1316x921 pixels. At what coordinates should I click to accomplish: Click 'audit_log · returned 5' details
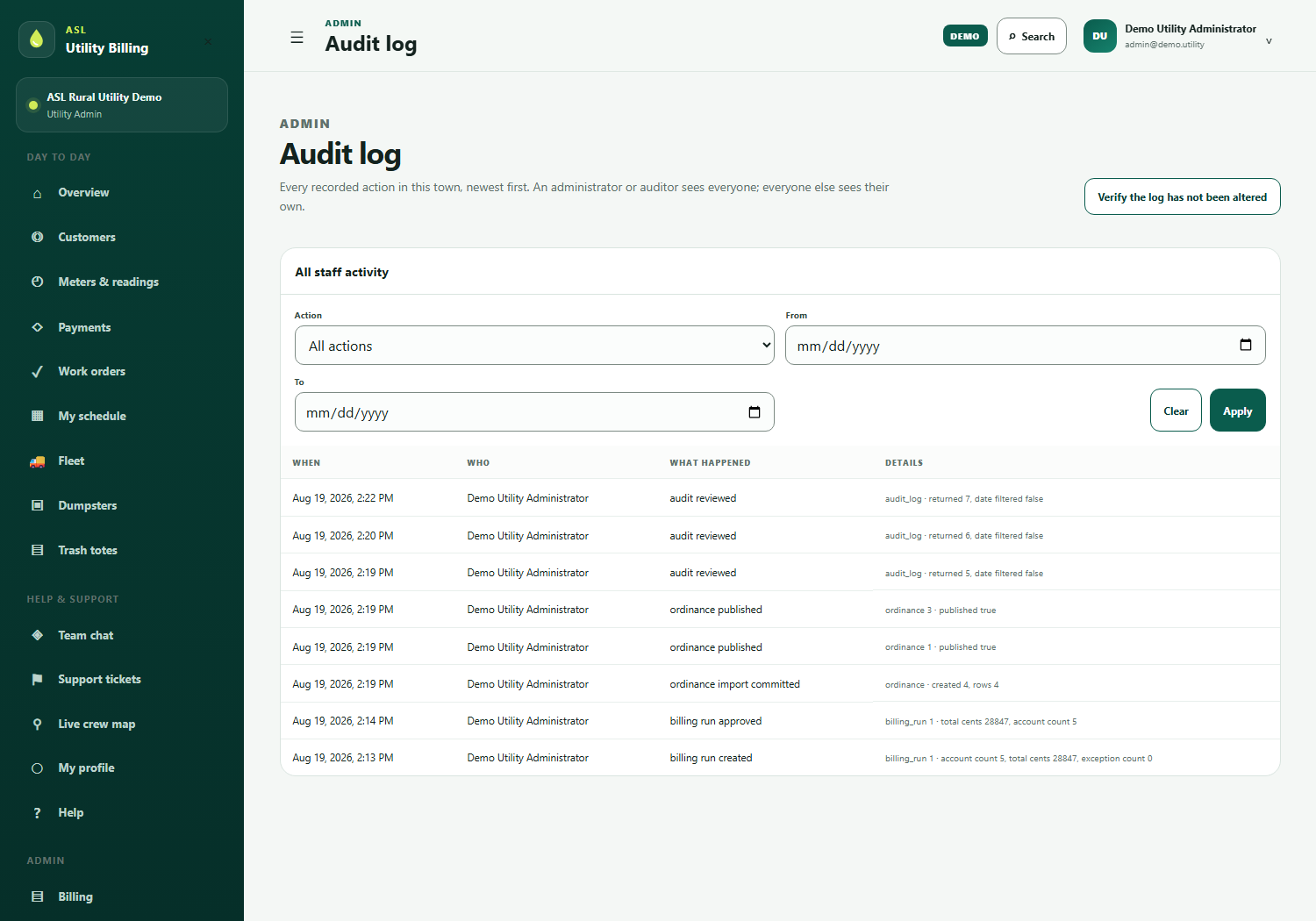pos(963,574)
